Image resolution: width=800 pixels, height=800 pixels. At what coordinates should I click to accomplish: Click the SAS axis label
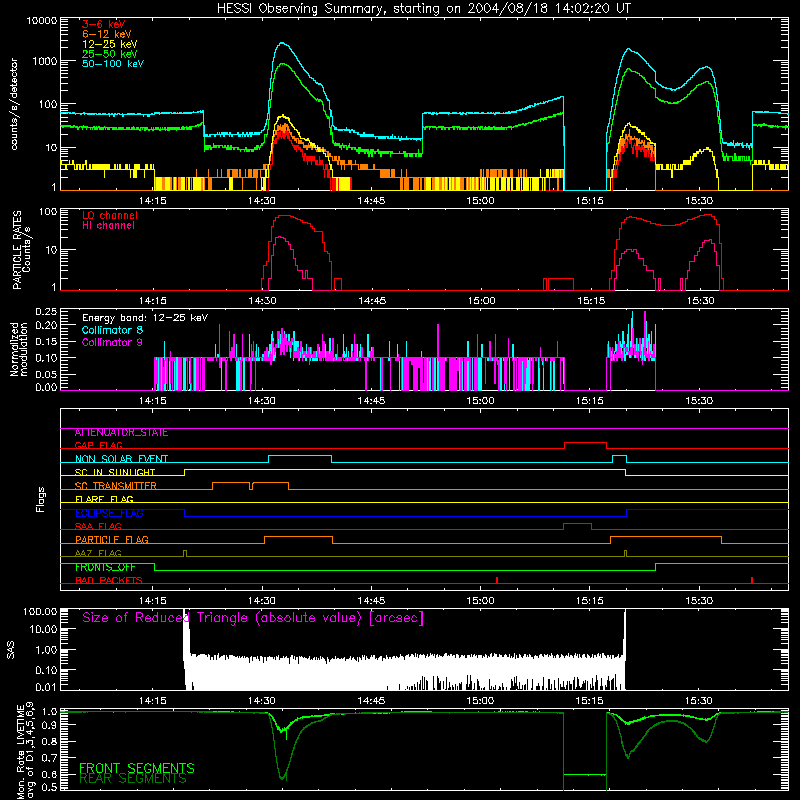(x=11, y=650)
